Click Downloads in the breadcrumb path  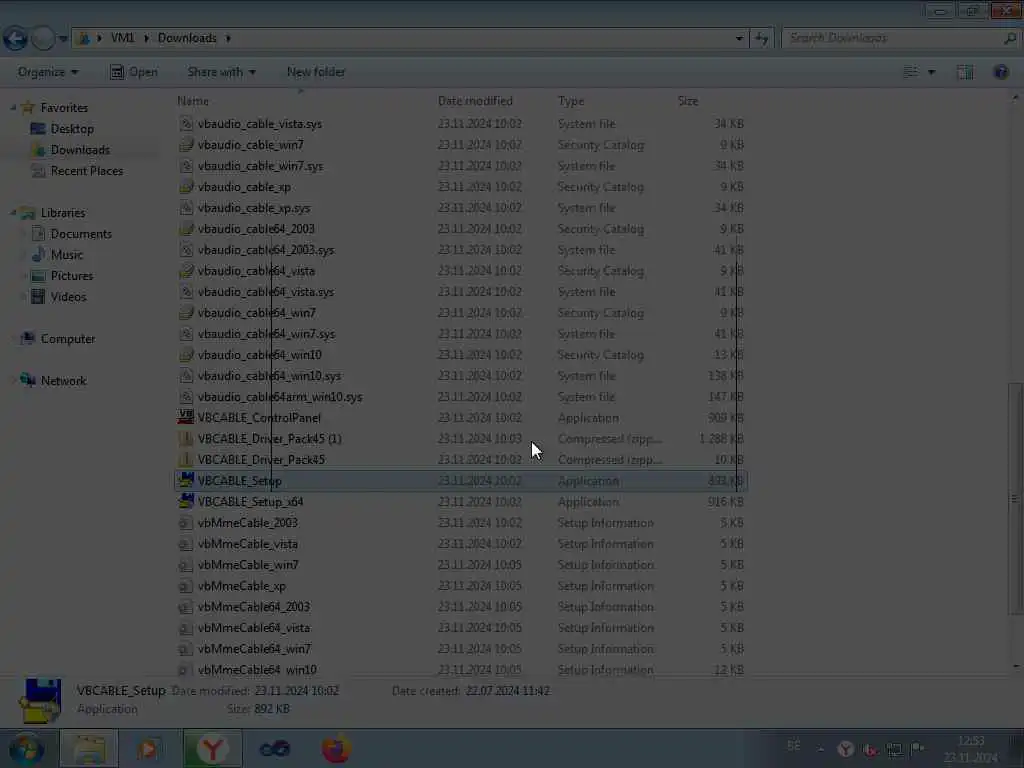187,38
